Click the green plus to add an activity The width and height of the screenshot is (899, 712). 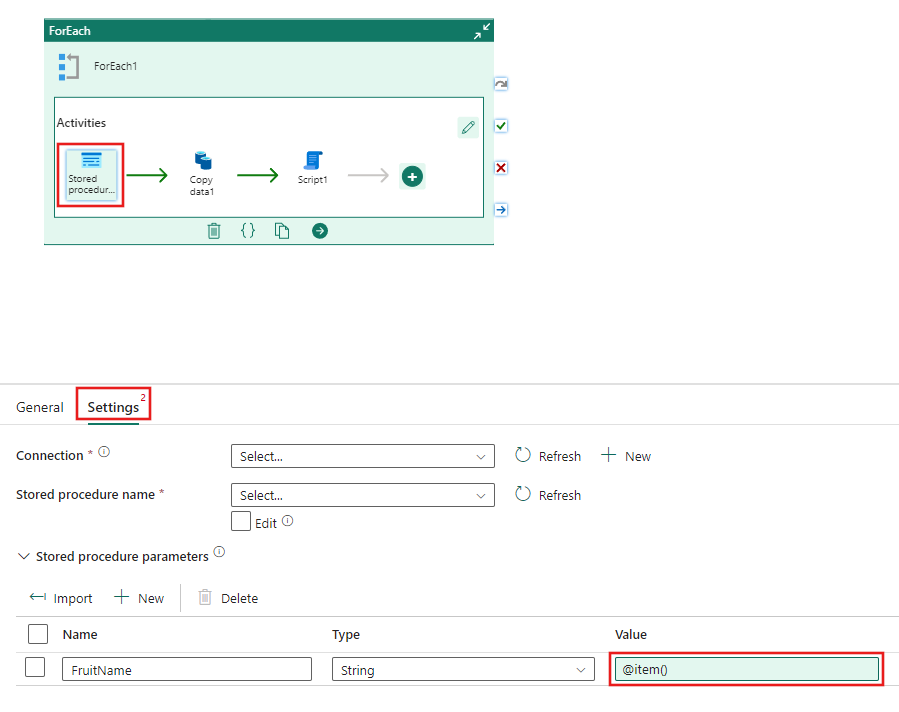pos(412,175)
